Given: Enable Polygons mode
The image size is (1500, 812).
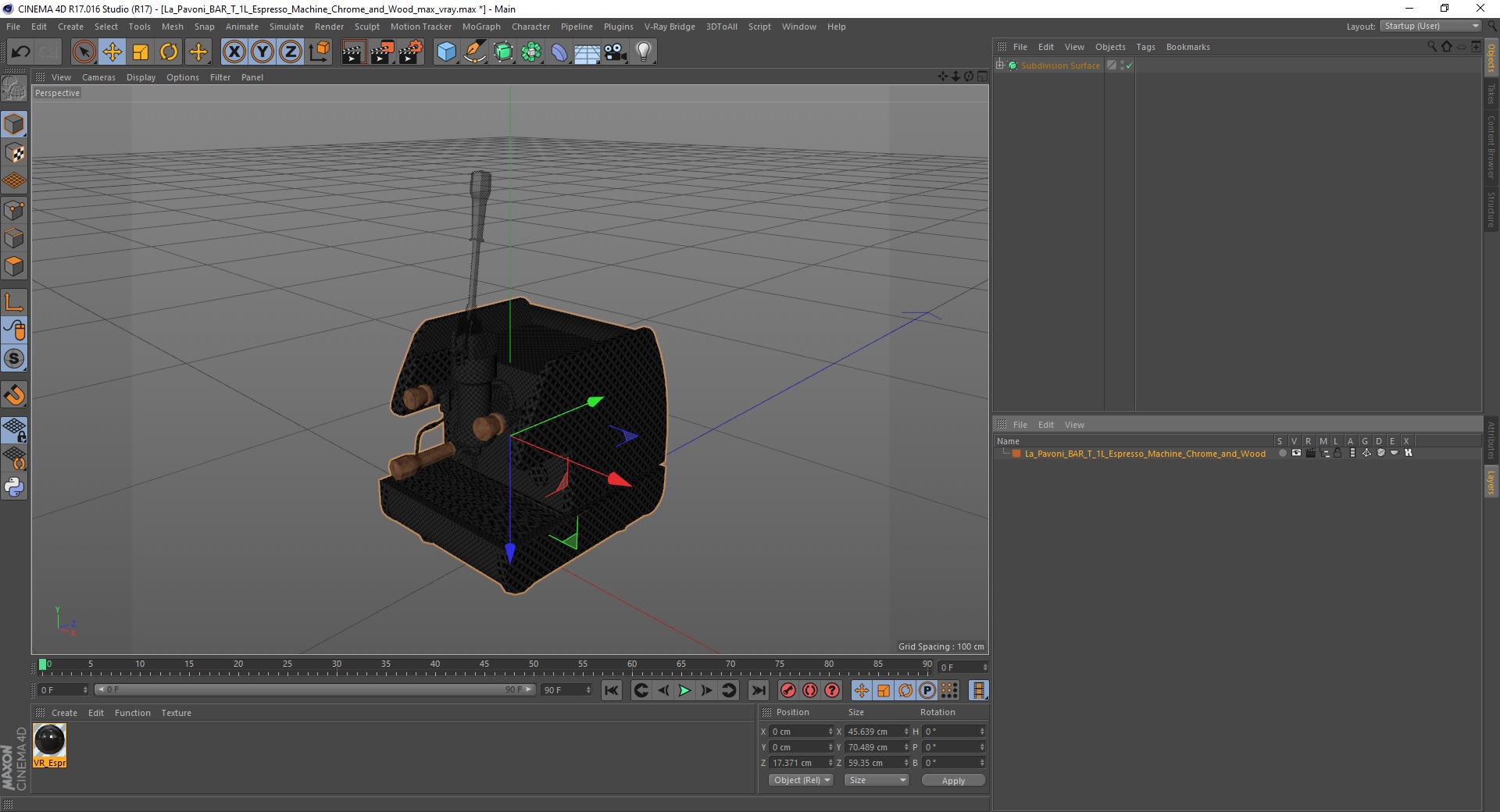Looking at the screenshot, I should (x=14, y=266).
